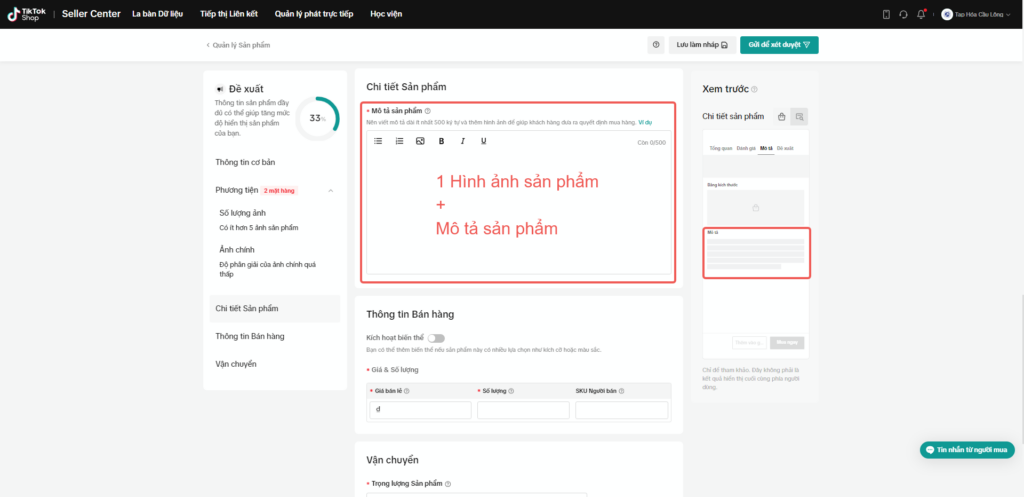This screenshot has height=497, width=1024.
Task: Click the shop avatar icon
Action: (x=947, y=14)
